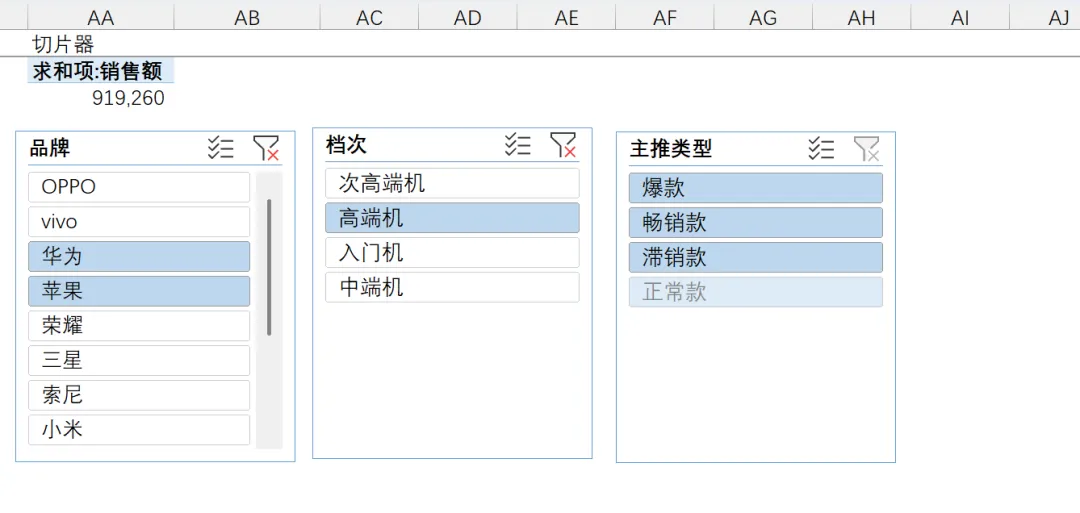1080x513 pixels.
Task: Deselect 苹果 brand item
Action: pyautogui.click(x=139, y=291)
